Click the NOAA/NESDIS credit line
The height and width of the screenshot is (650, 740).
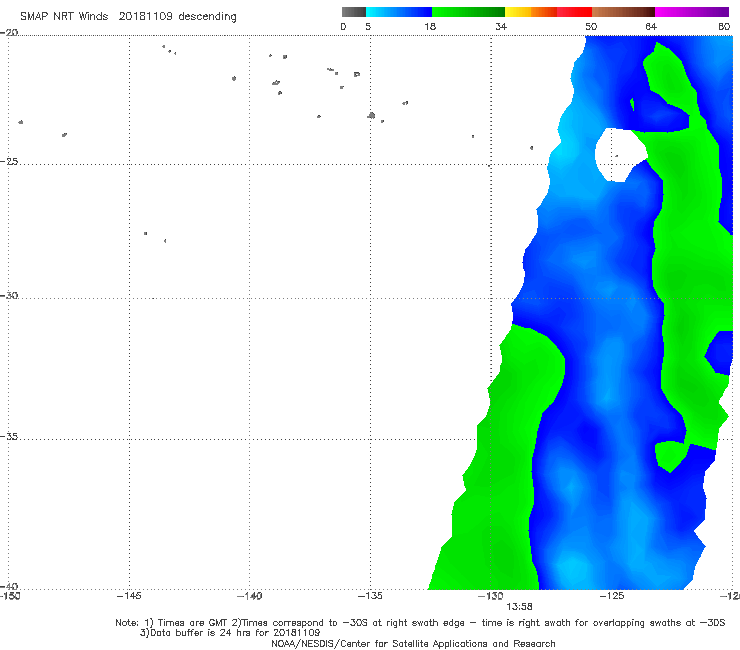(x=413, y=643)
